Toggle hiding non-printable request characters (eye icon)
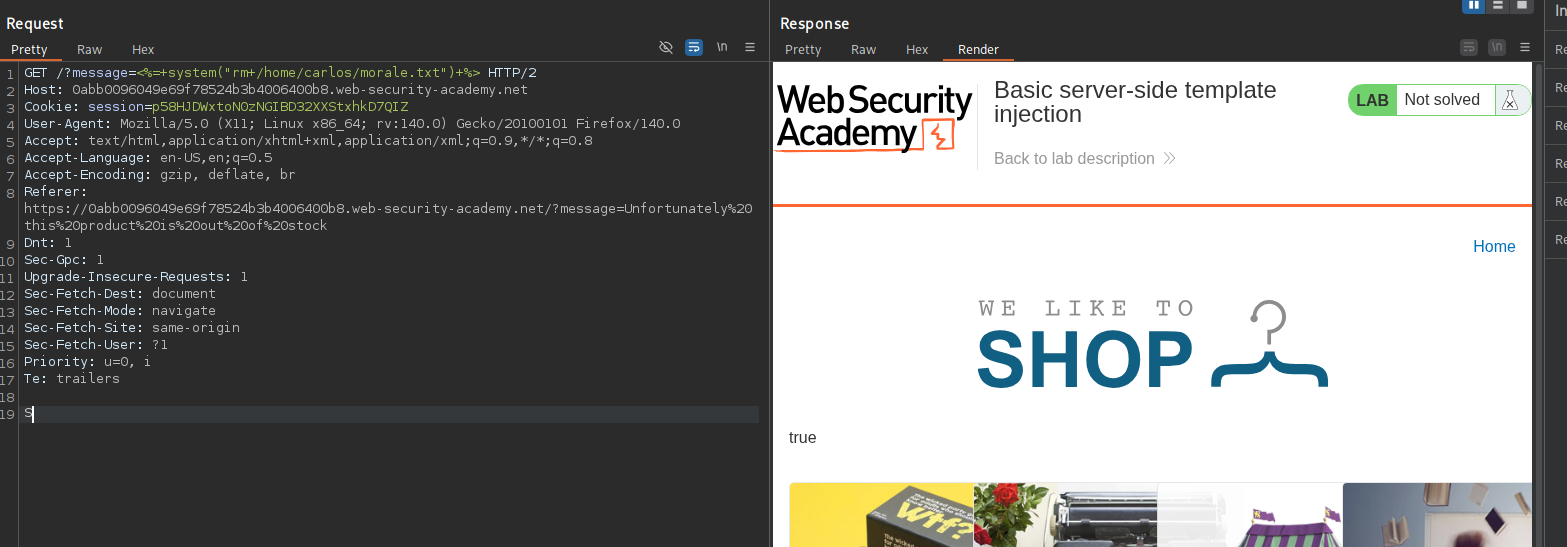 coord(666,47)
